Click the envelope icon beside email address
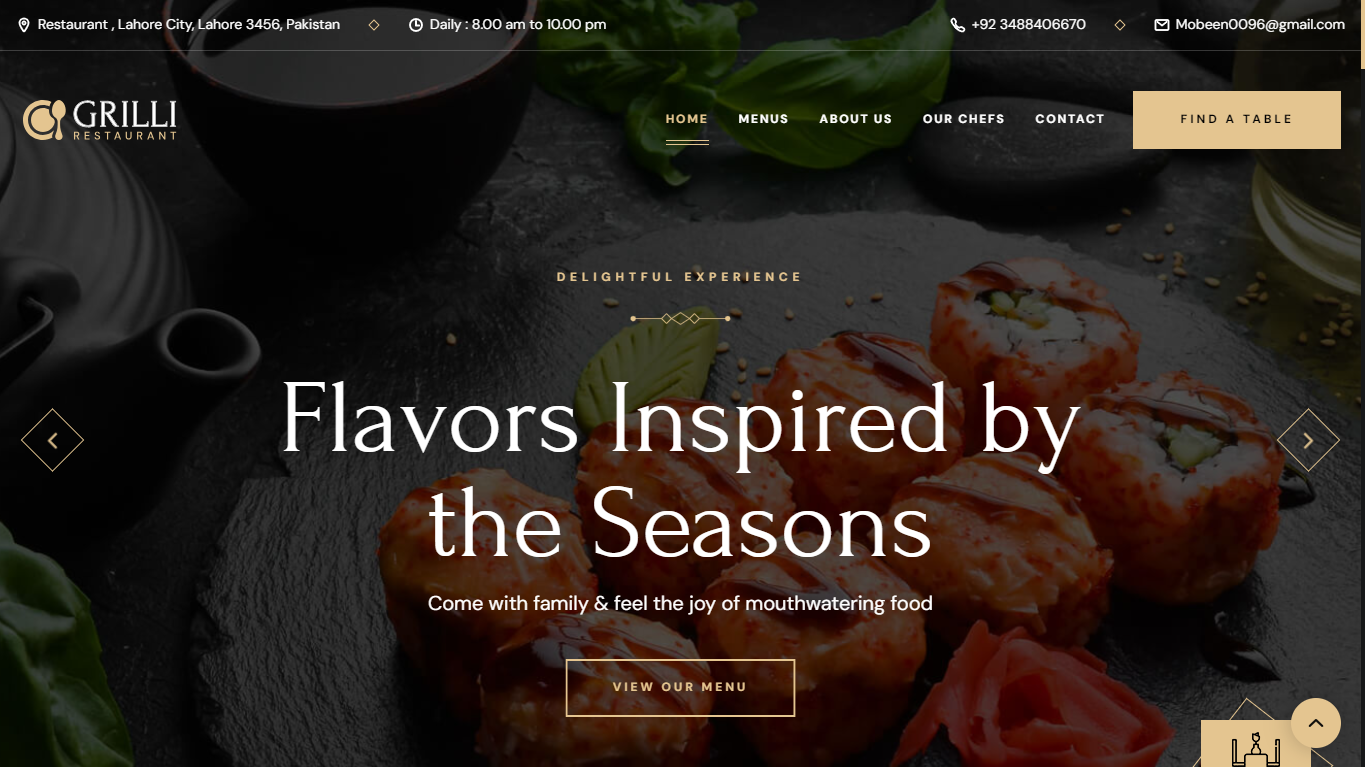This screenshot has height=767, width=1365. (1161, 25)
